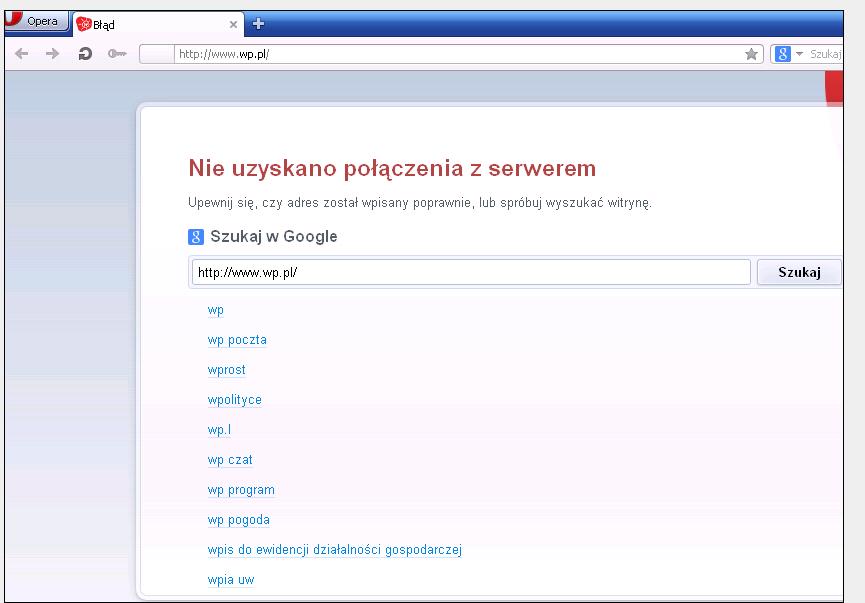
Task: Open the "wp poczta" suggestion link
Action: point(237,340)
